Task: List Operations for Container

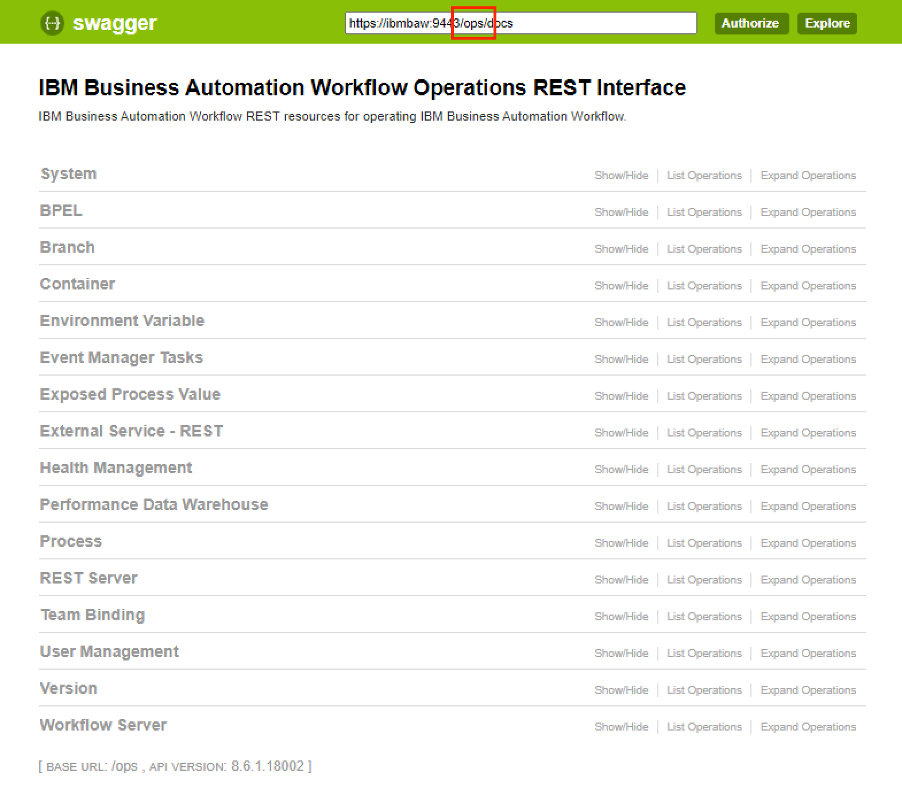Action: (705, 286)
